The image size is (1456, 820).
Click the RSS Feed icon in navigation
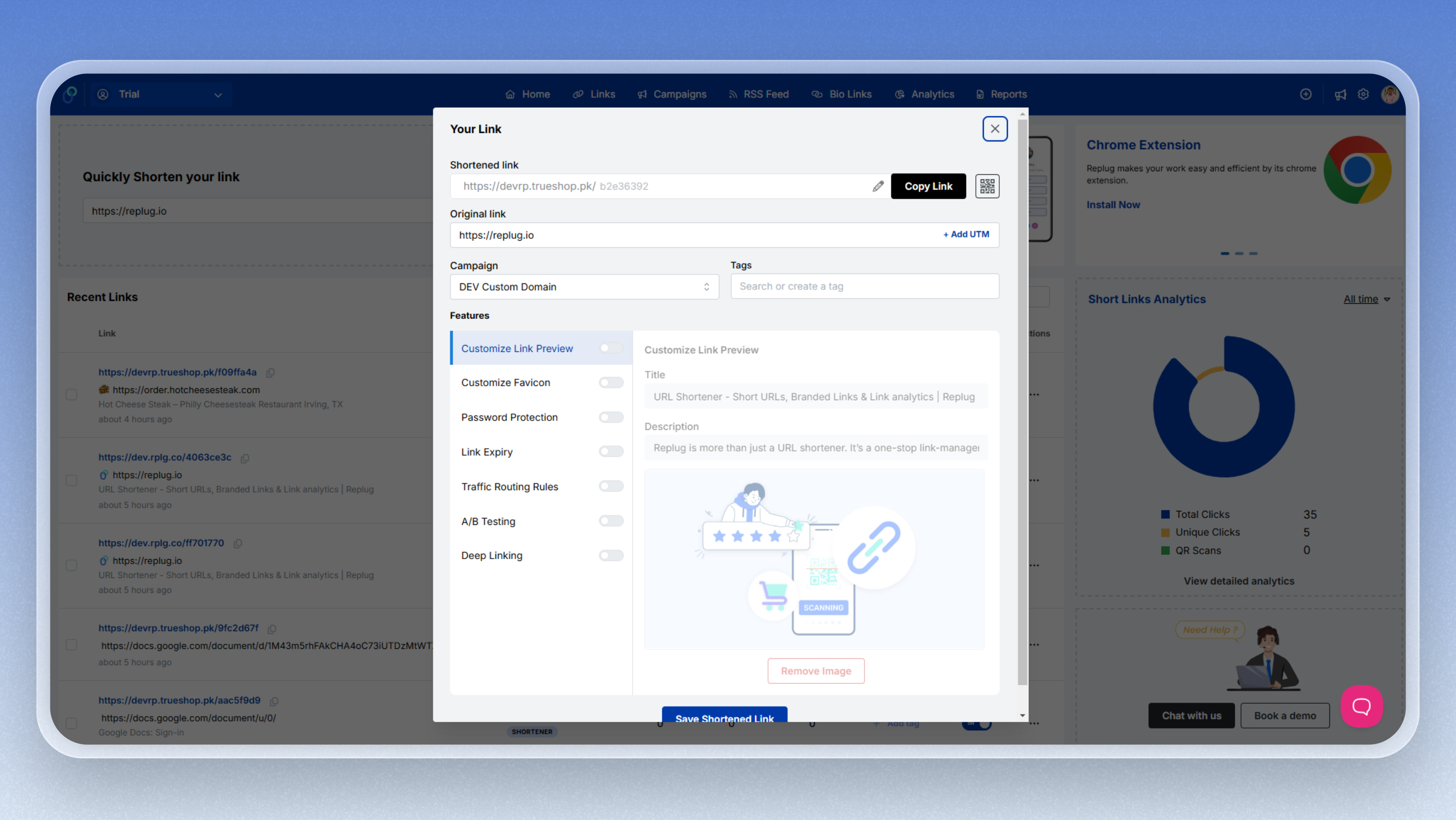[733, 94]
